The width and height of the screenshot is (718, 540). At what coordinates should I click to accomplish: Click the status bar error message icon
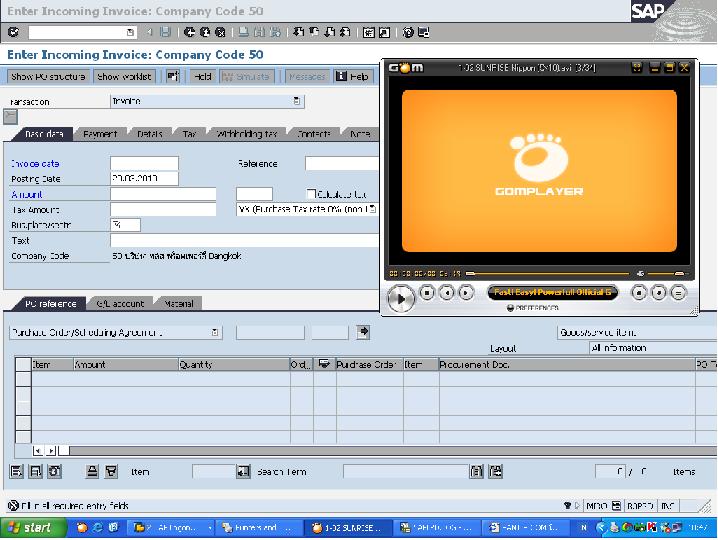click(x=13, y=505)
